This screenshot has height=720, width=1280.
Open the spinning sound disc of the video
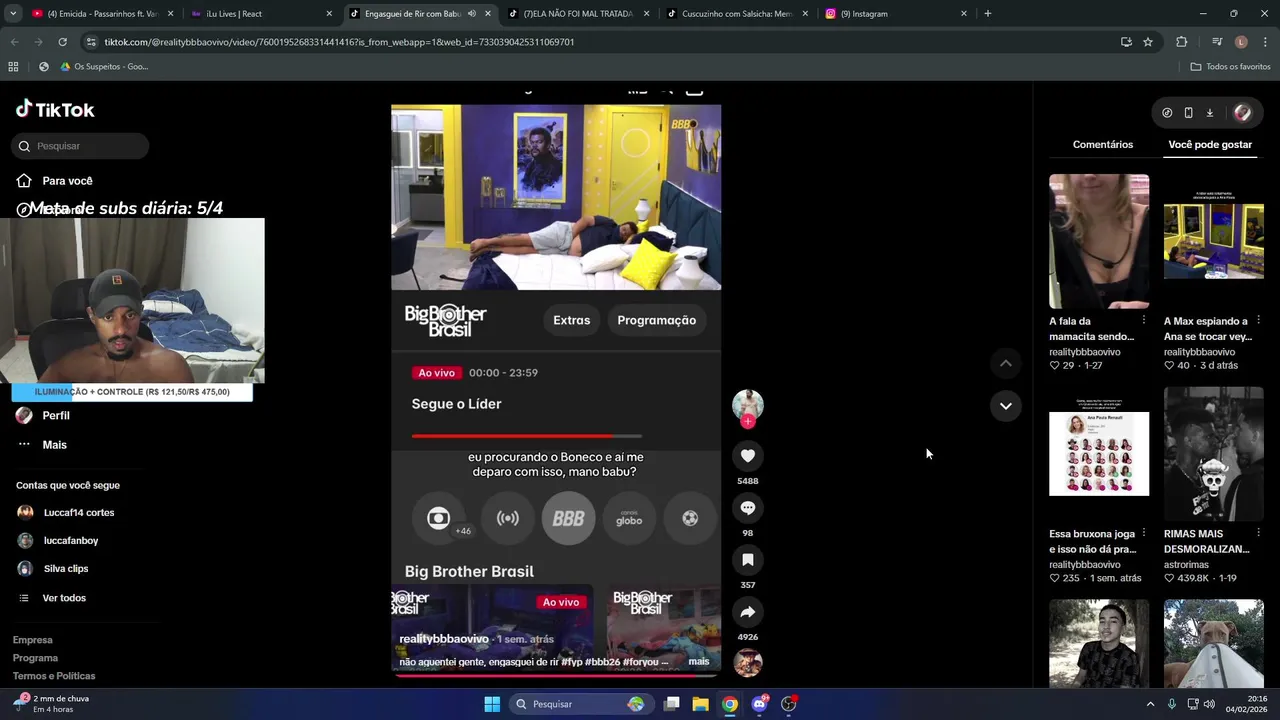[x=747, y=663]
